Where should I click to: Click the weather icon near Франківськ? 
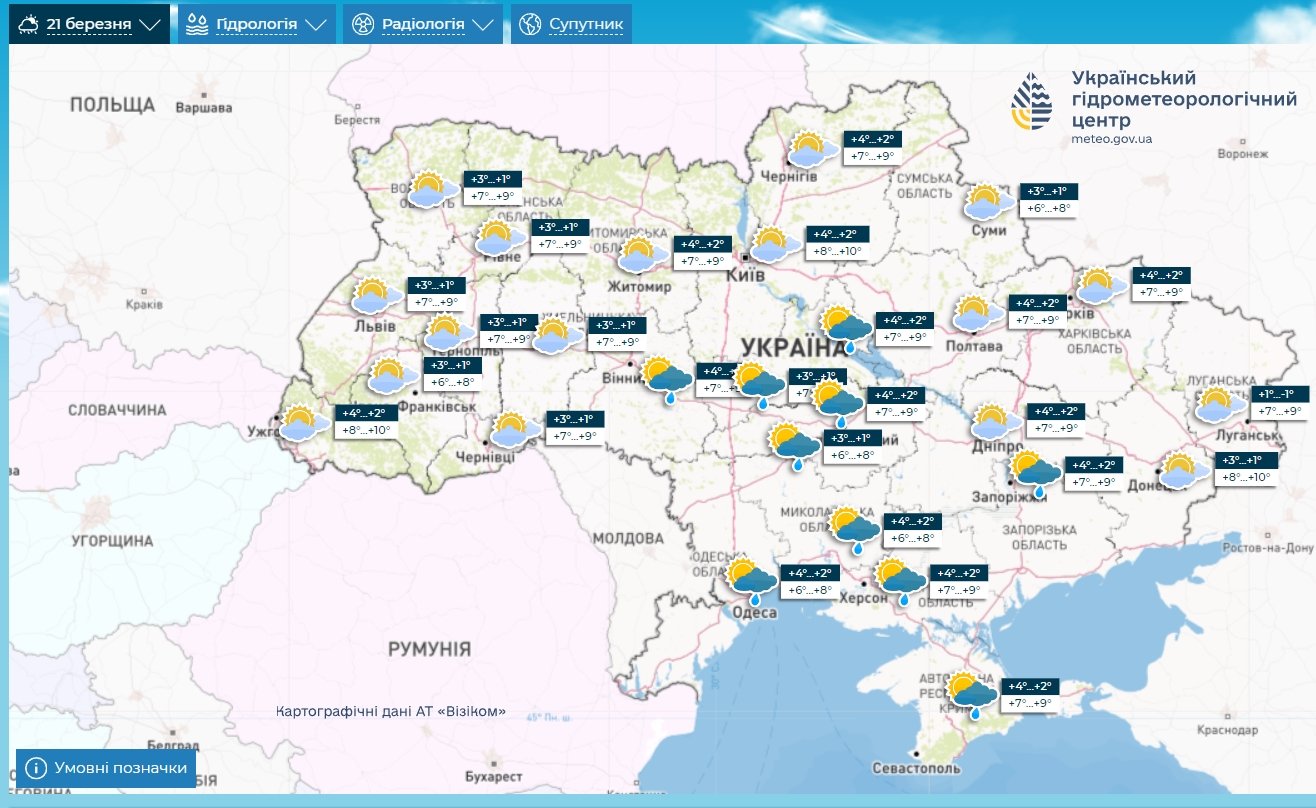pyautogui.click(x=394, y=376)
